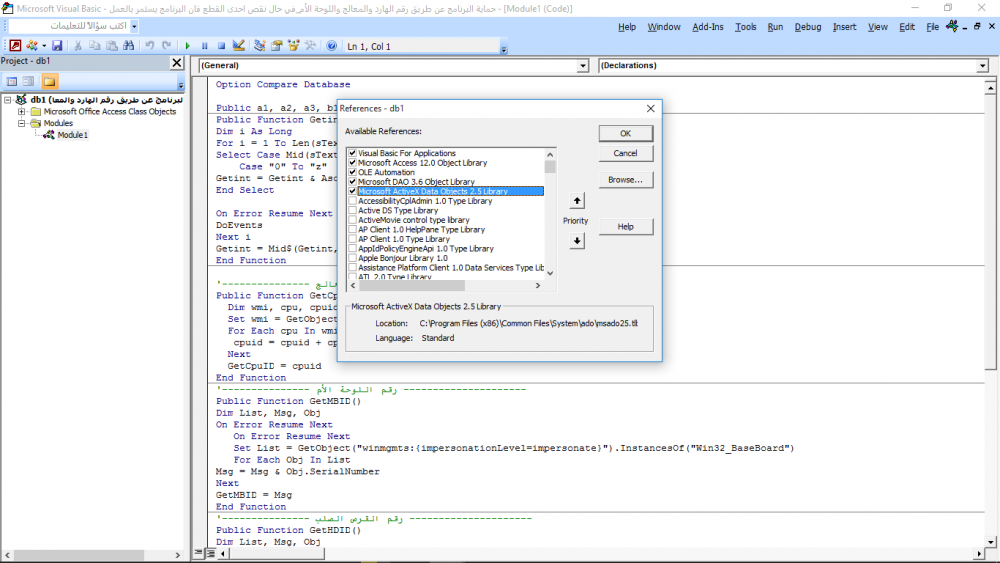
Task: Open Find with binoculars icon
Action: pos(129,45)
